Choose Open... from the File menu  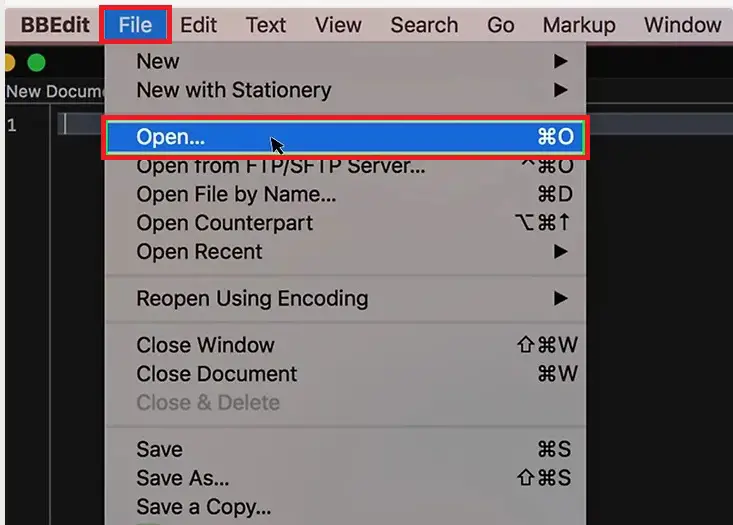coord(345,137)
